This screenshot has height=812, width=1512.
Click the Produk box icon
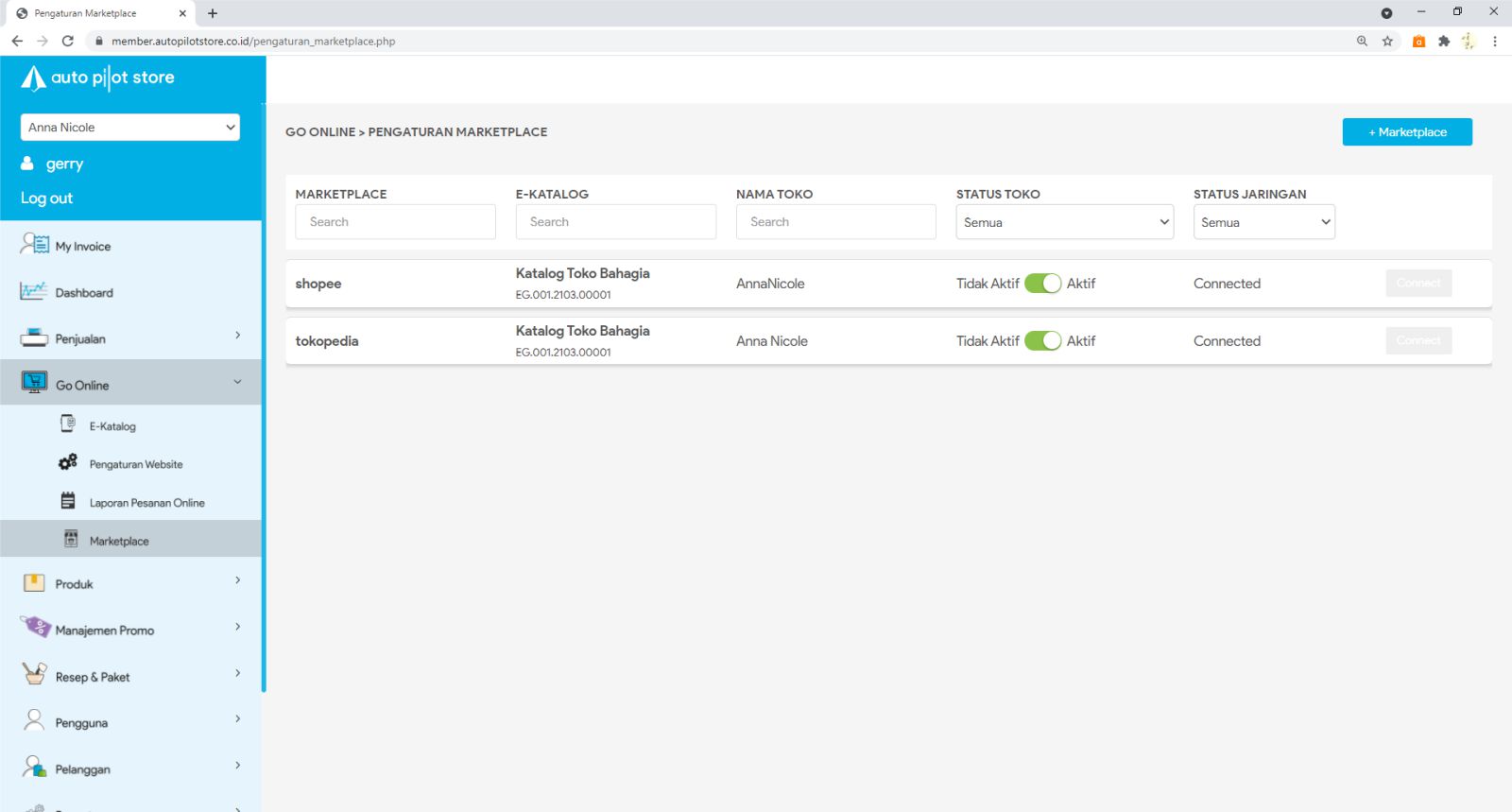coord(34,582)
